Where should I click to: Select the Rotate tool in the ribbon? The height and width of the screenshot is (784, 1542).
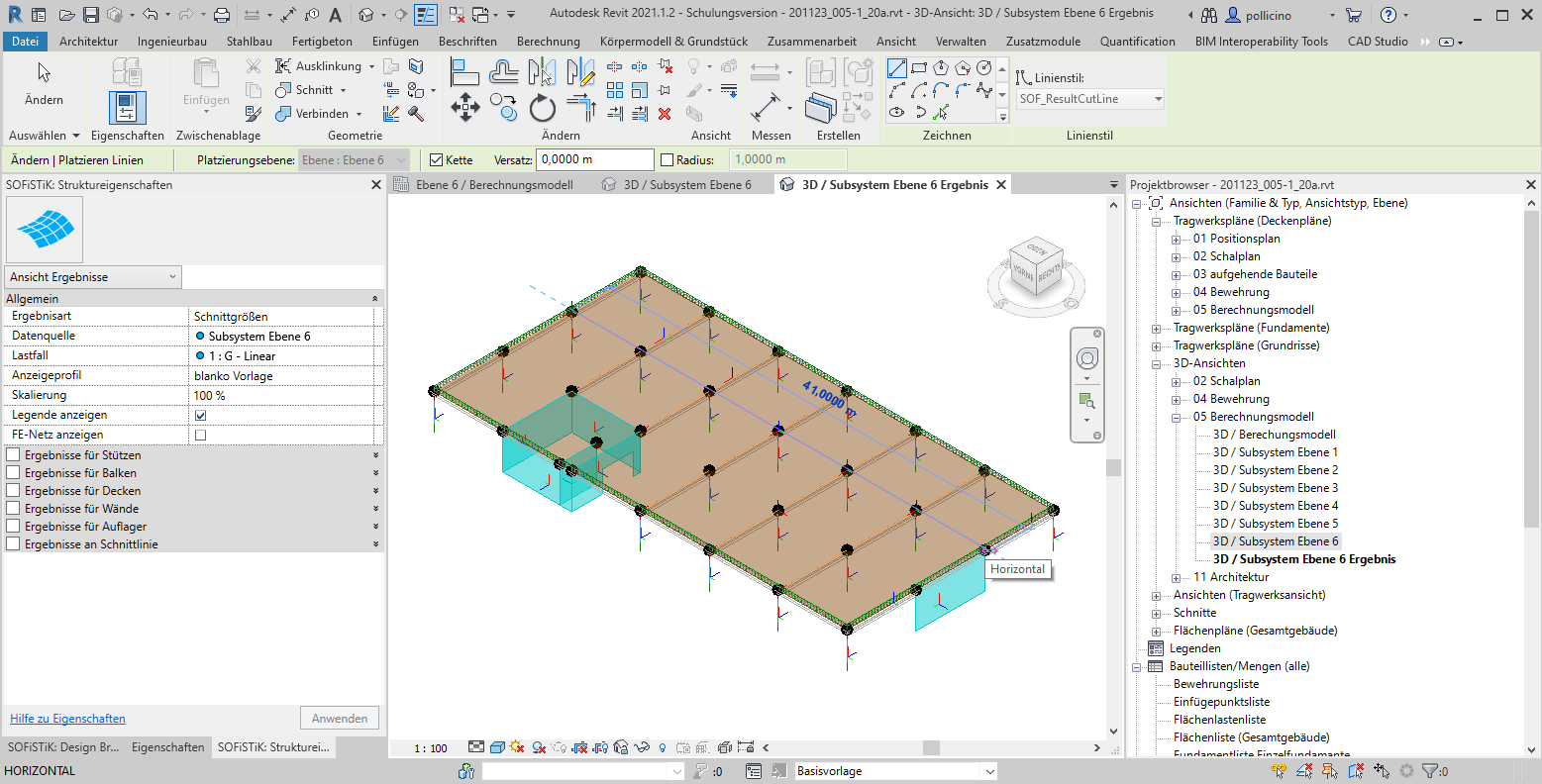542,107
